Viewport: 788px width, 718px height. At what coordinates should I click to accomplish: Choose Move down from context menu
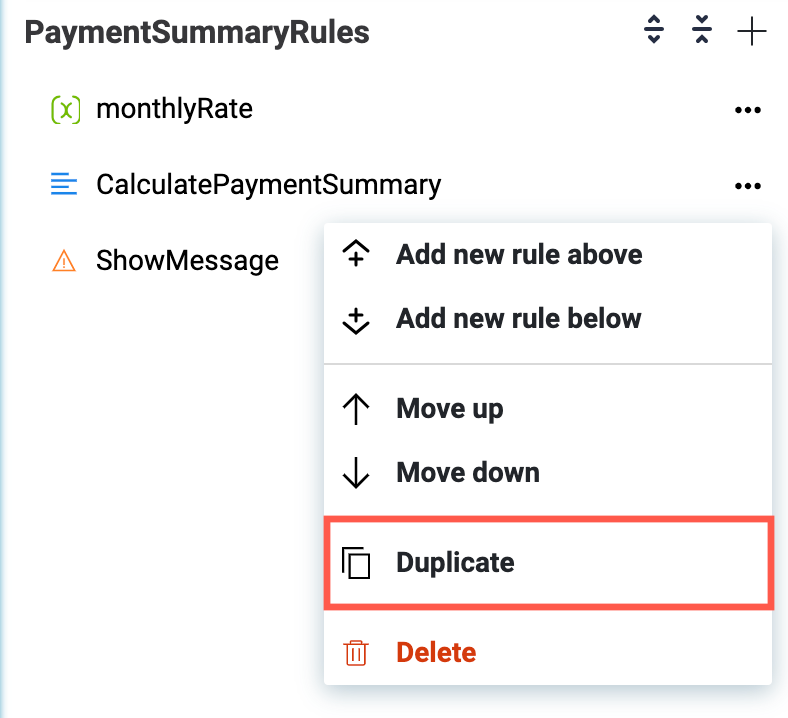click(467, 472)
